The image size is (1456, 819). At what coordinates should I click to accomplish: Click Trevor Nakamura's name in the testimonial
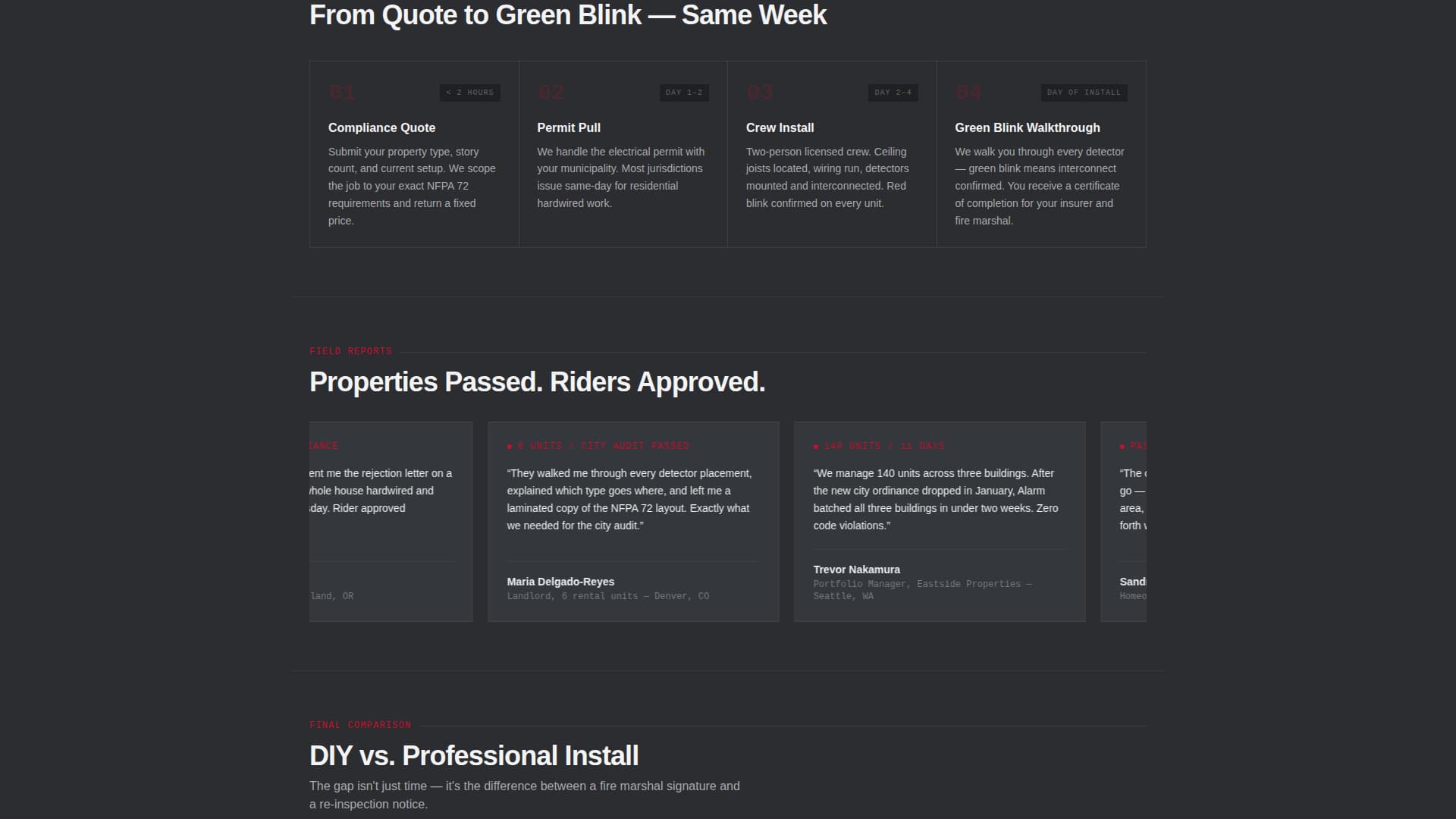(x=856, y=570)
